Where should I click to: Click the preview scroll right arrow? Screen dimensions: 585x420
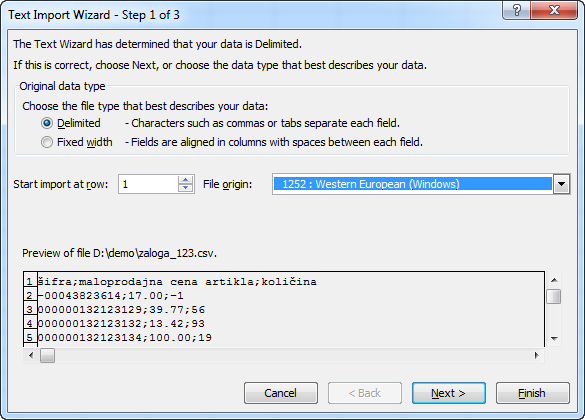coord(536,355)
